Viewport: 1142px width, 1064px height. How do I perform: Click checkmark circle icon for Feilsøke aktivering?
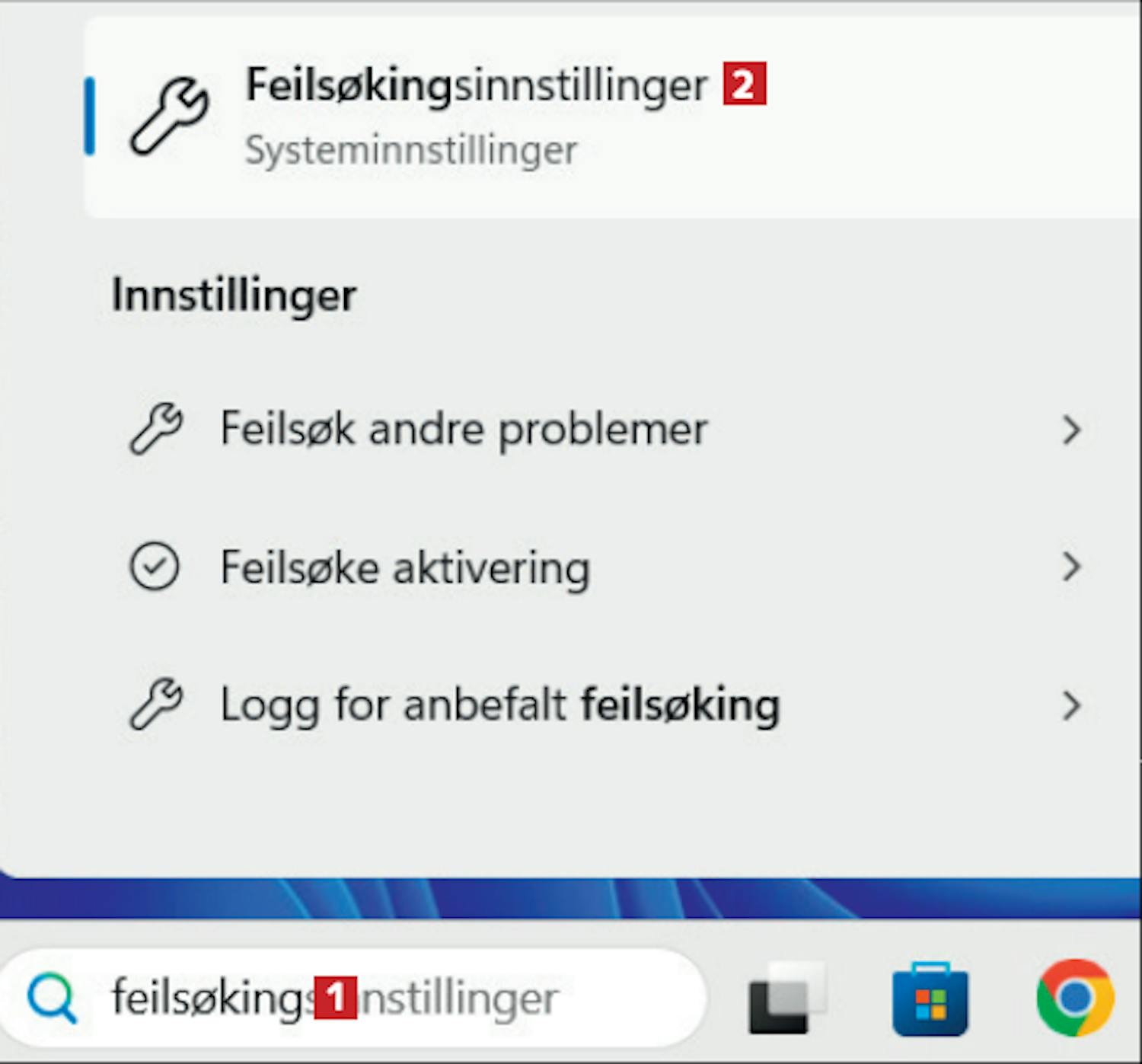click(155, 567)
